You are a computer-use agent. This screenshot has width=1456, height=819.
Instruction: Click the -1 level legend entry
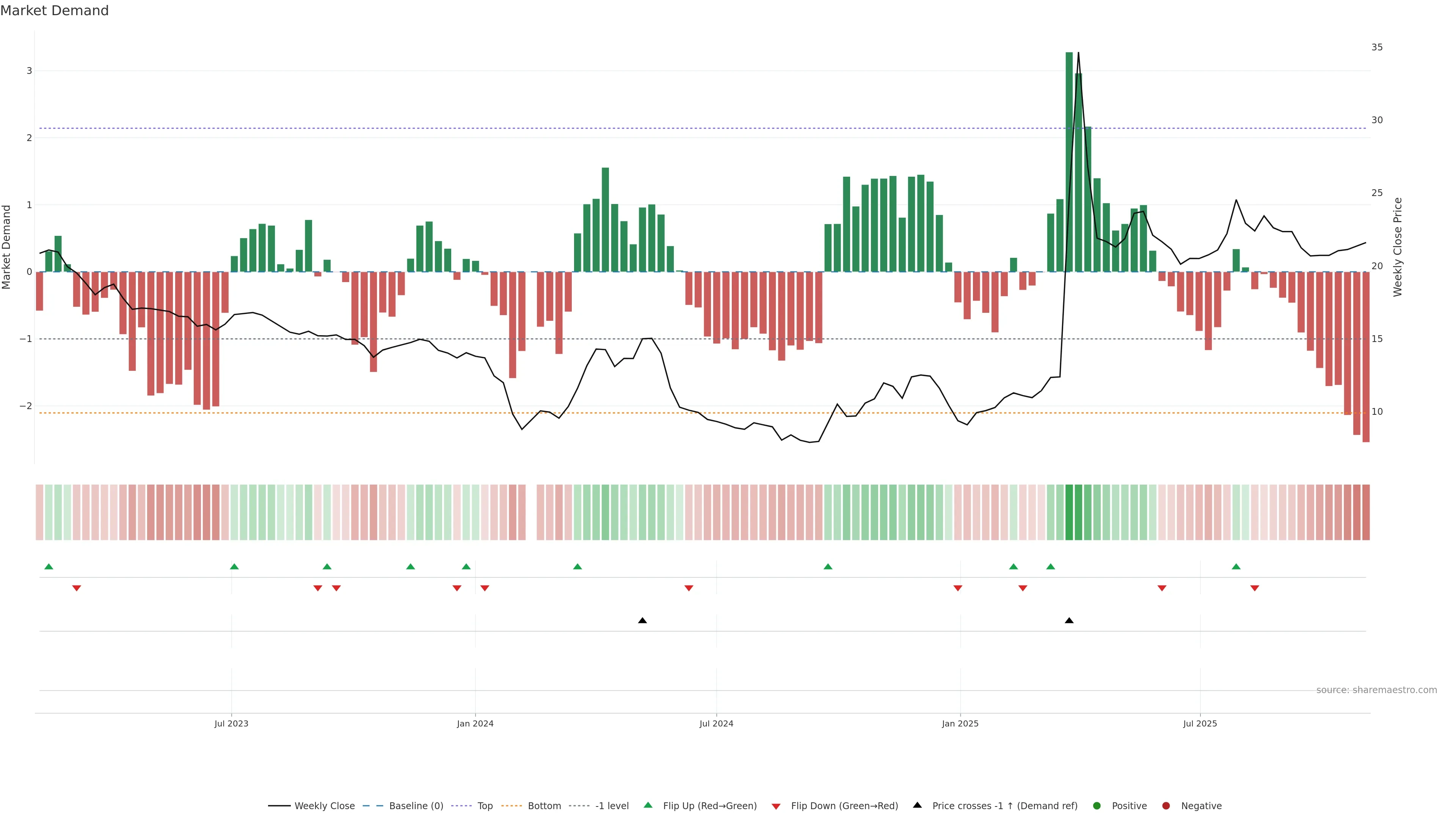(612, 806)
